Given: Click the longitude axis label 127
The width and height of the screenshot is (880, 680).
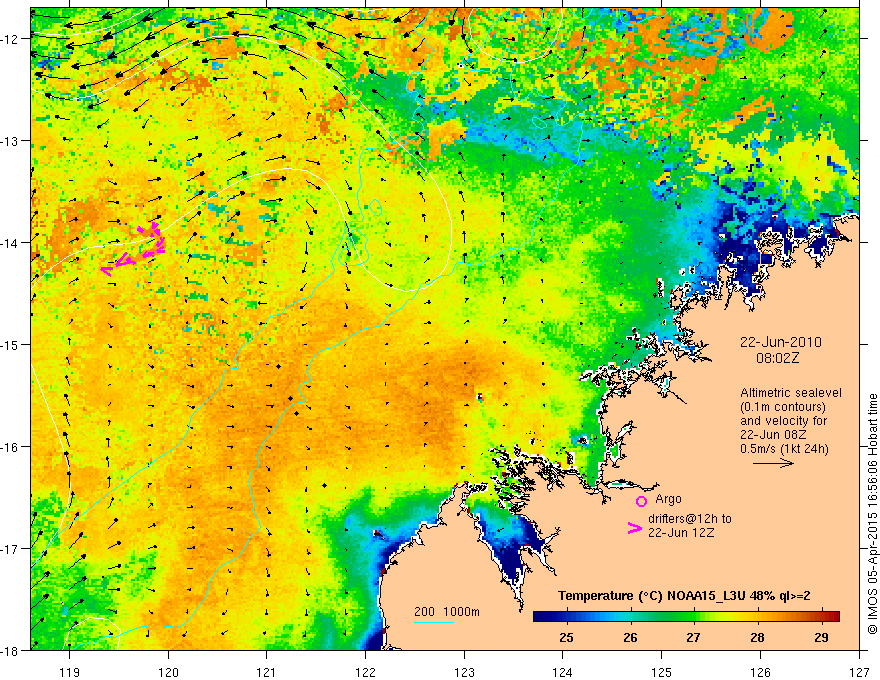Looking at the screenshot, I should pyautogui.click(x=859, y=672).
